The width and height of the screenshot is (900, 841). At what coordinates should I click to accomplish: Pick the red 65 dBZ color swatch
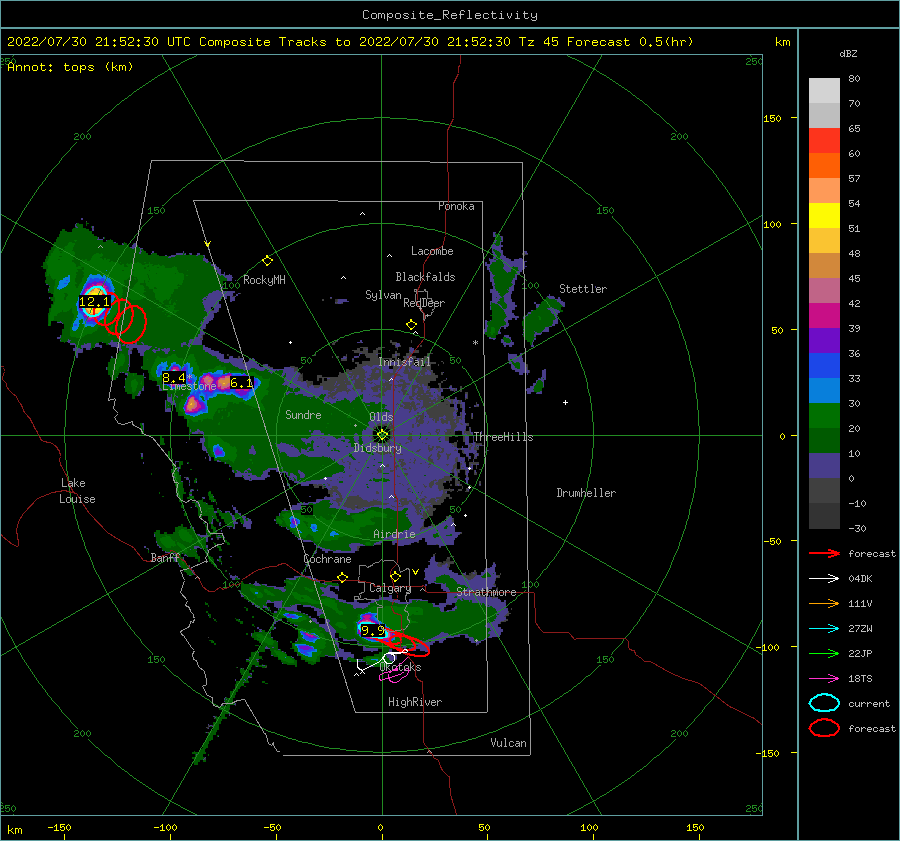[x=824, y=140]
